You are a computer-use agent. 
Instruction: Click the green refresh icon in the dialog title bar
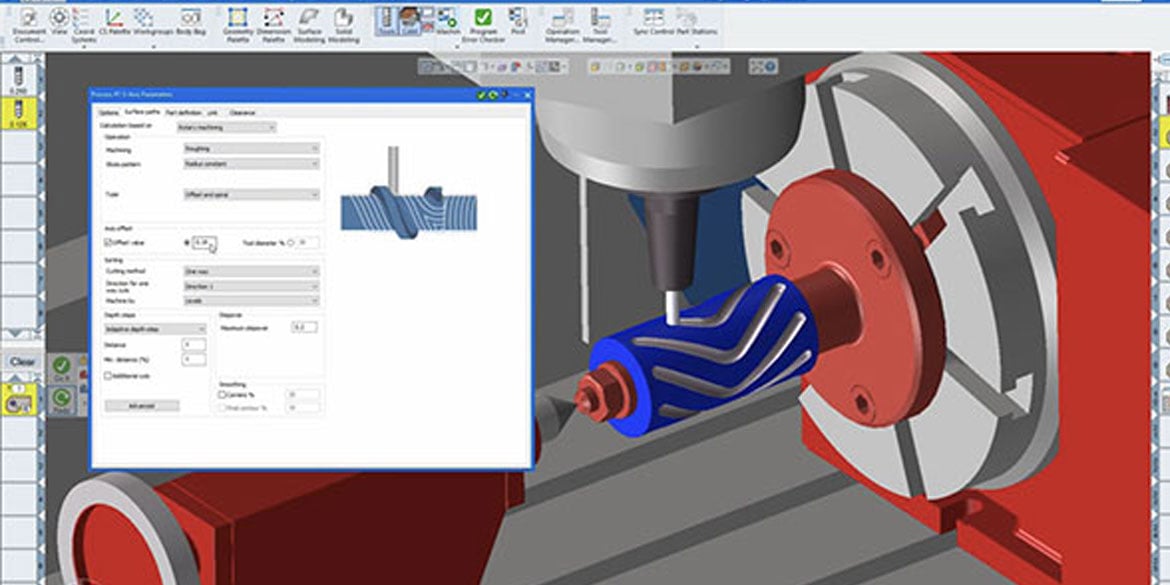pyautogui.click(x=492, y=95)
